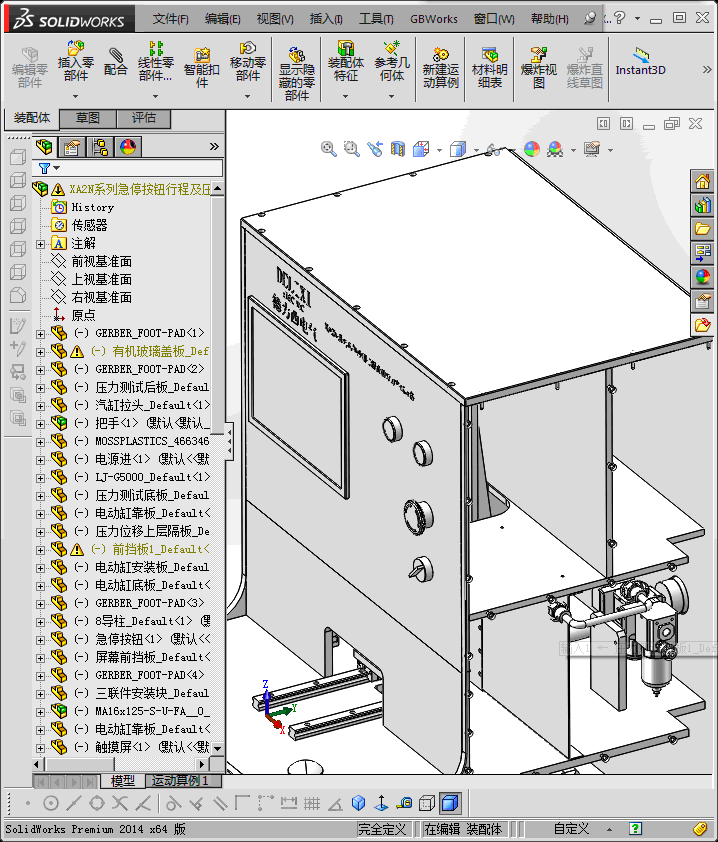Click View Settings monitor icon
Viewport: 718px width, 842px height.
(592, 149)
